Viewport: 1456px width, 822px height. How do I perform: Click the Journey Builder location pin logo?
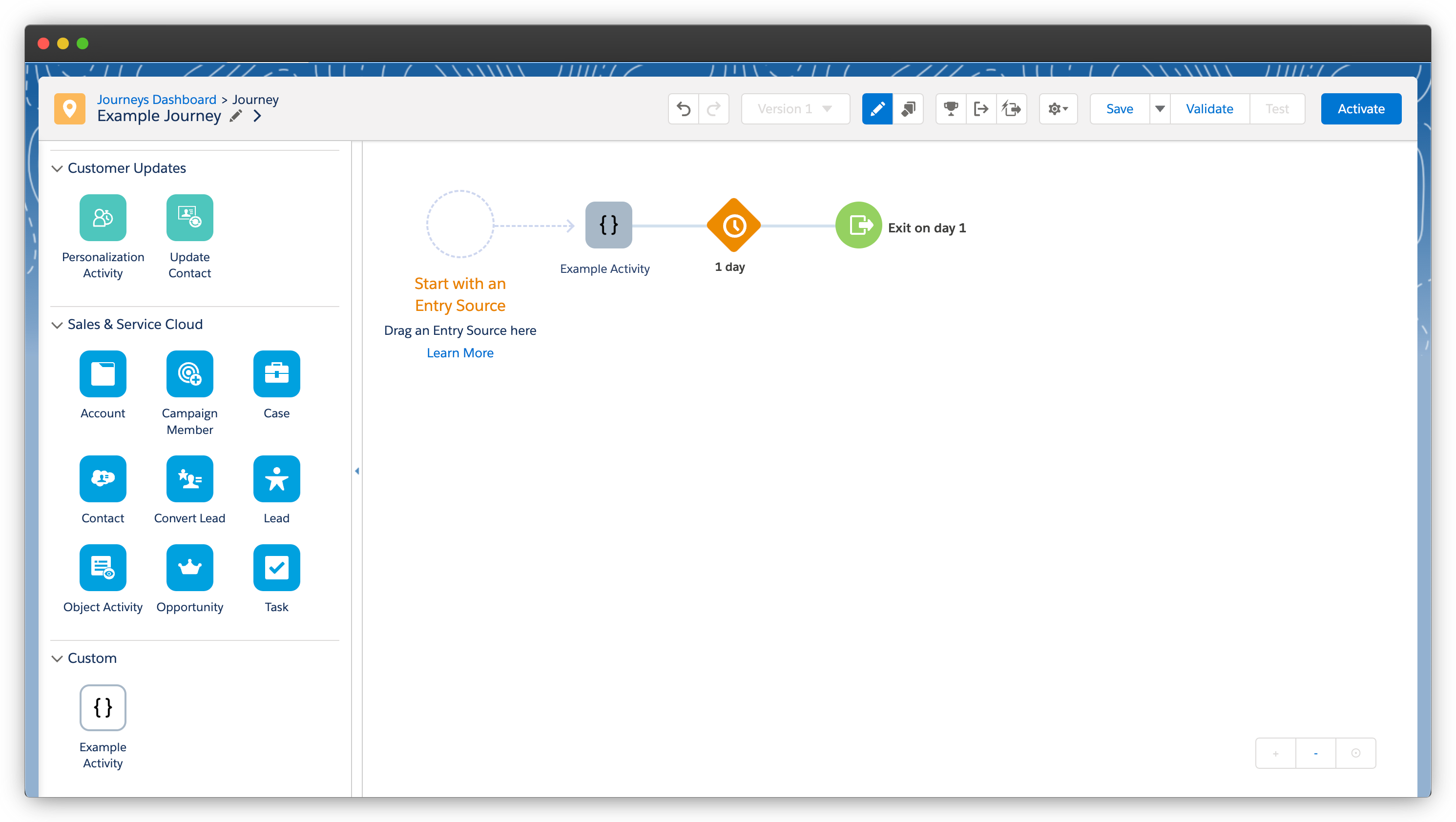(69, 108)
